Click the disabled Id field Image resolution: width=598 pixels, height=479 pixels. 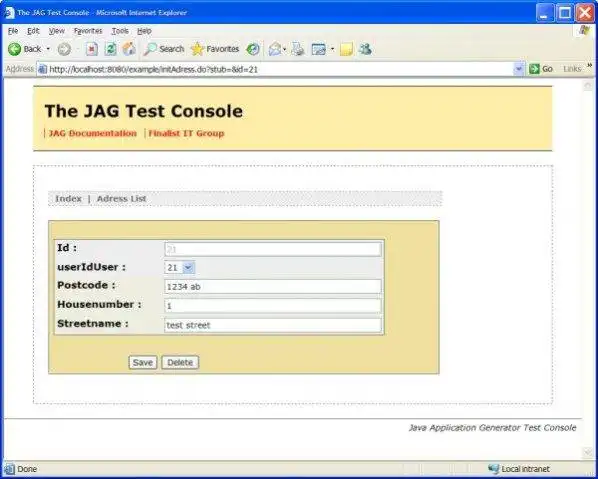pos(273,249)
